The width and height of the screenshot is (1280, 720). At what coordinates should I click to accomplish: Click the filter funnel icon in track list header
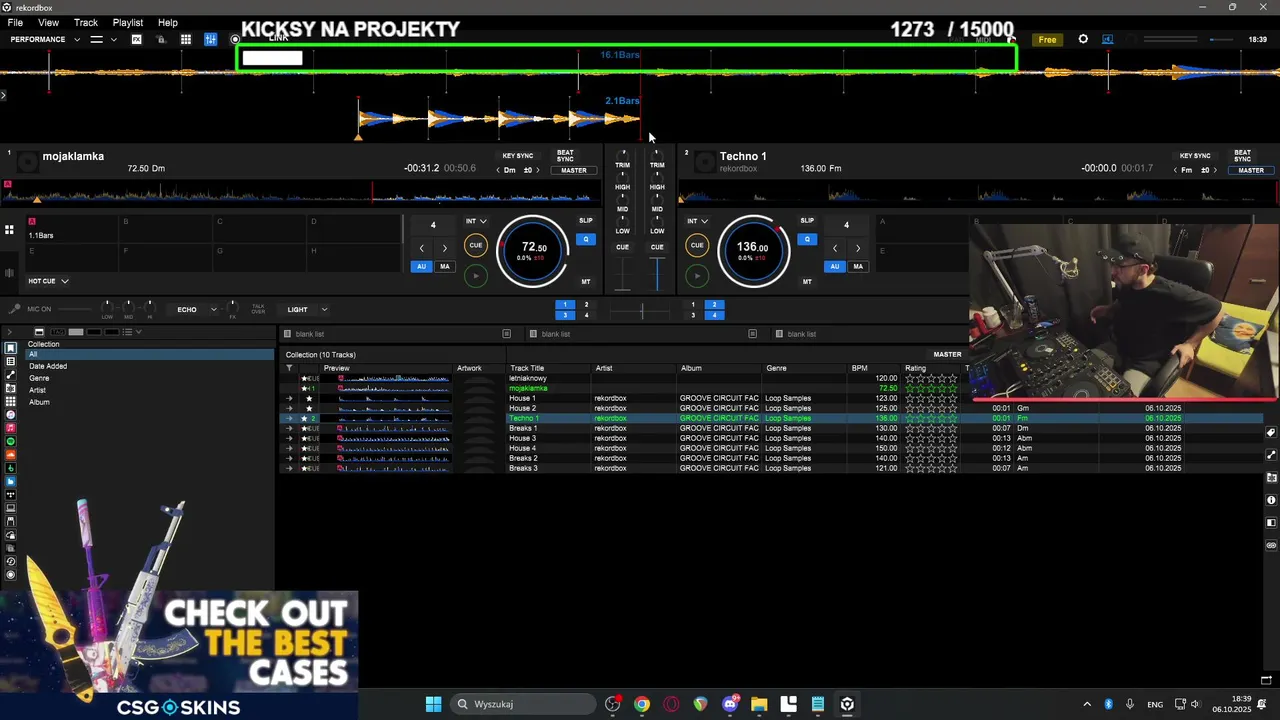coord(289,368)
